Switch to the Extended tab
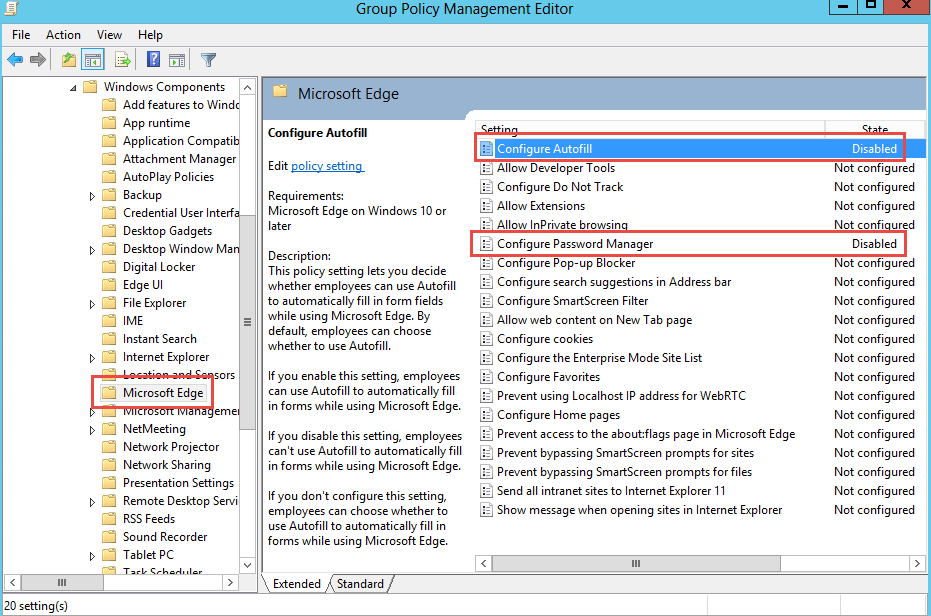 [296, 584]
